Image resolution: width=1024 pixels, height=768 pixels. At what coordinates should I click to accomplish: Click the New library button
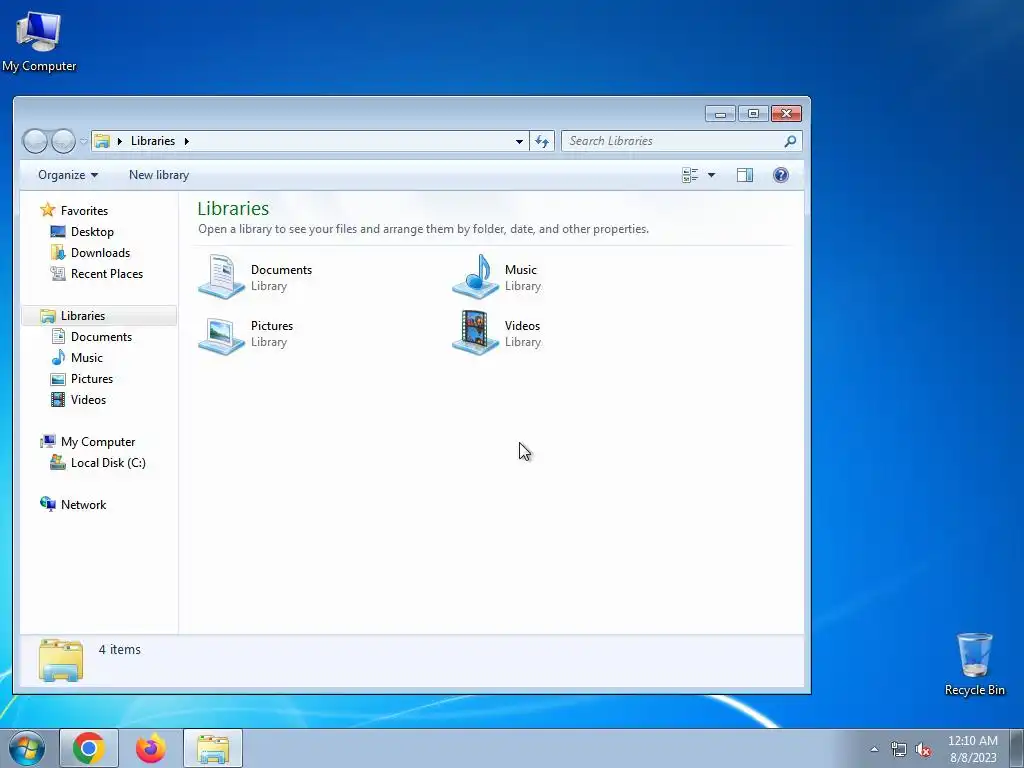pyautogui.click(x=159, y=175)
